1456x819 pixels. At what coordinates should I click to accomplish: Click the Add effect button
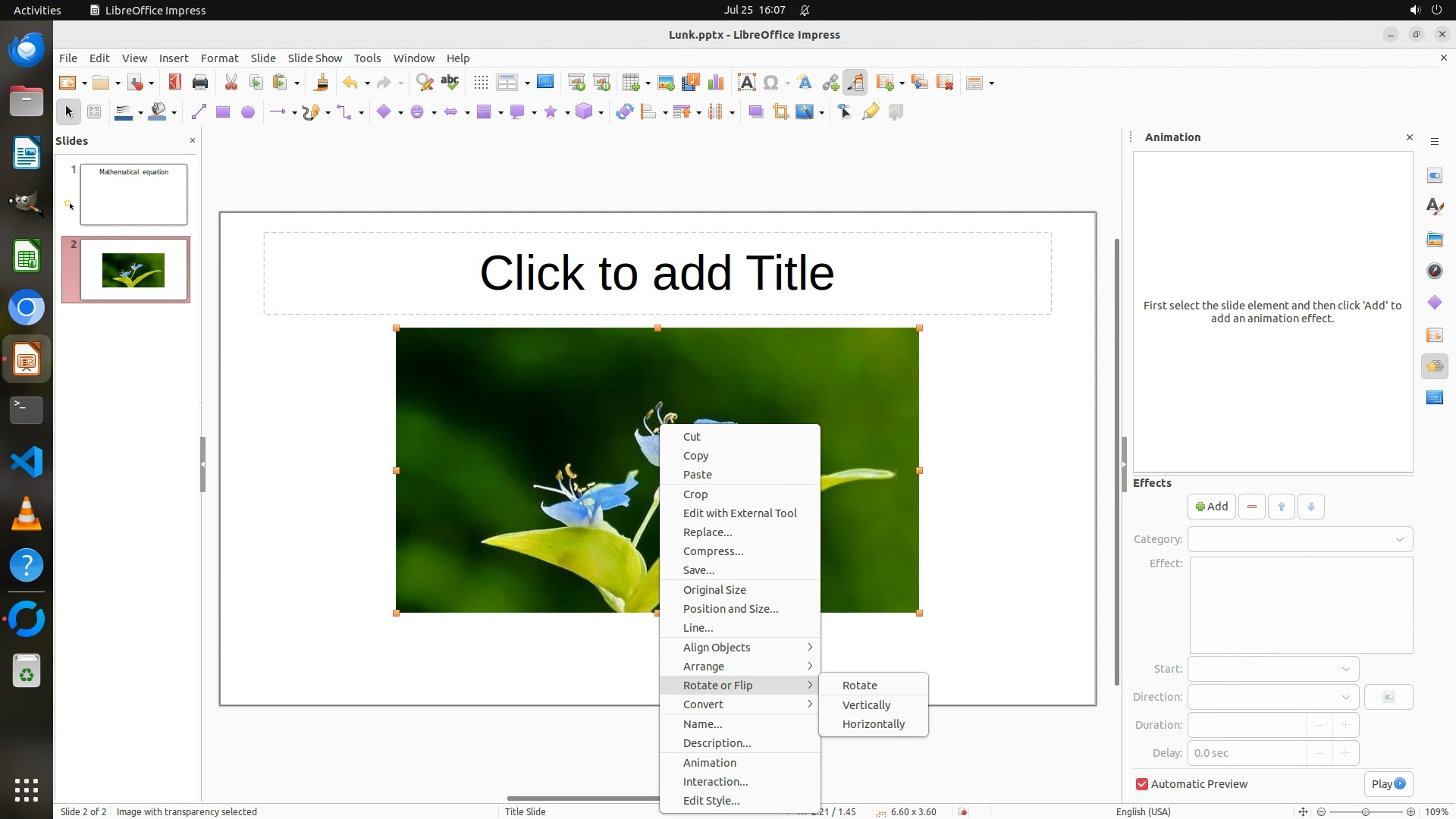tap(1211, 507)
